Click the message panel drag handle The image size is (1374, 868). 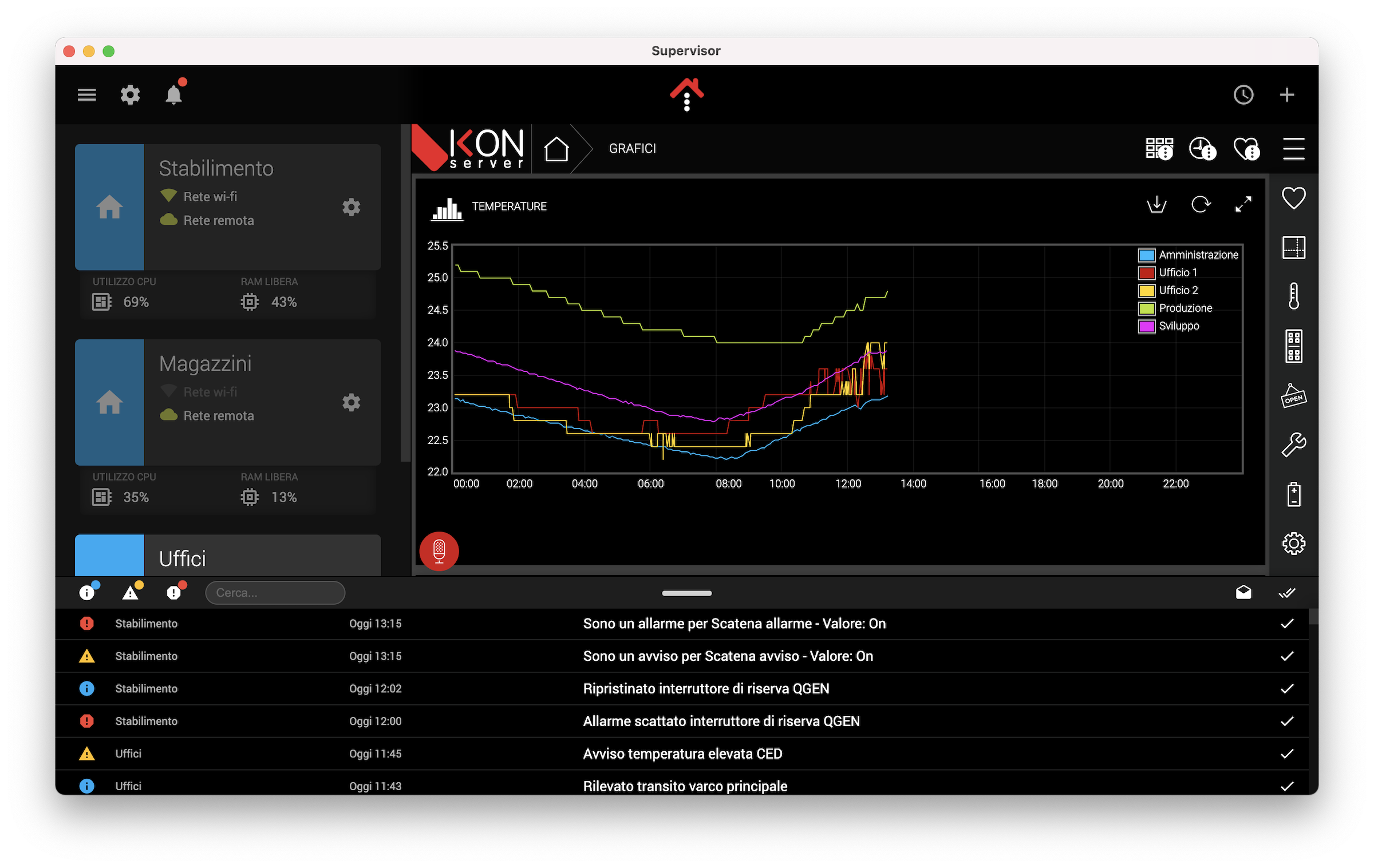686,593
